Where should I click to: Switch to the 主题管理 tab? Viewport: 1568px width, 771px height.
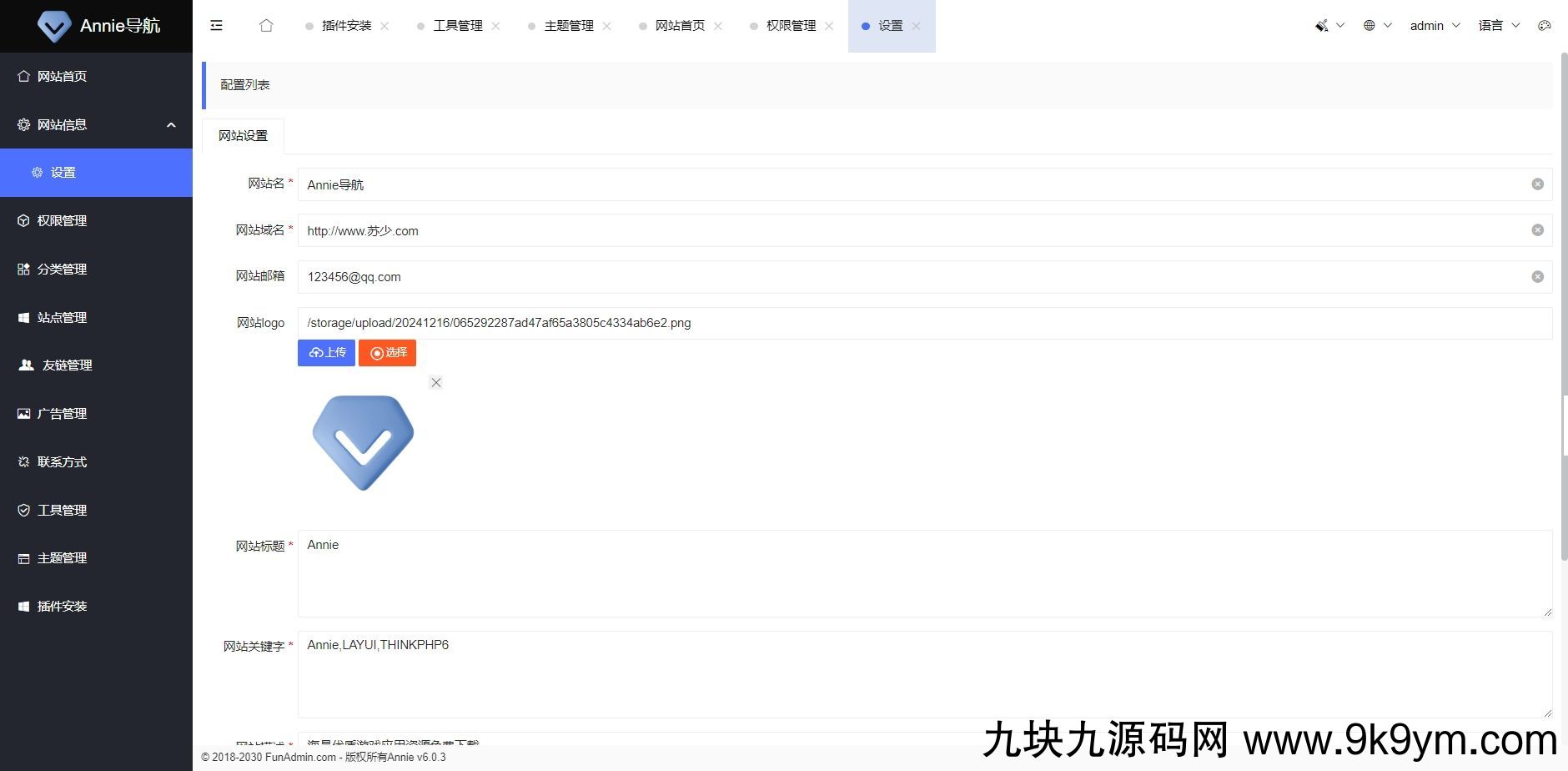click(569, 26)
